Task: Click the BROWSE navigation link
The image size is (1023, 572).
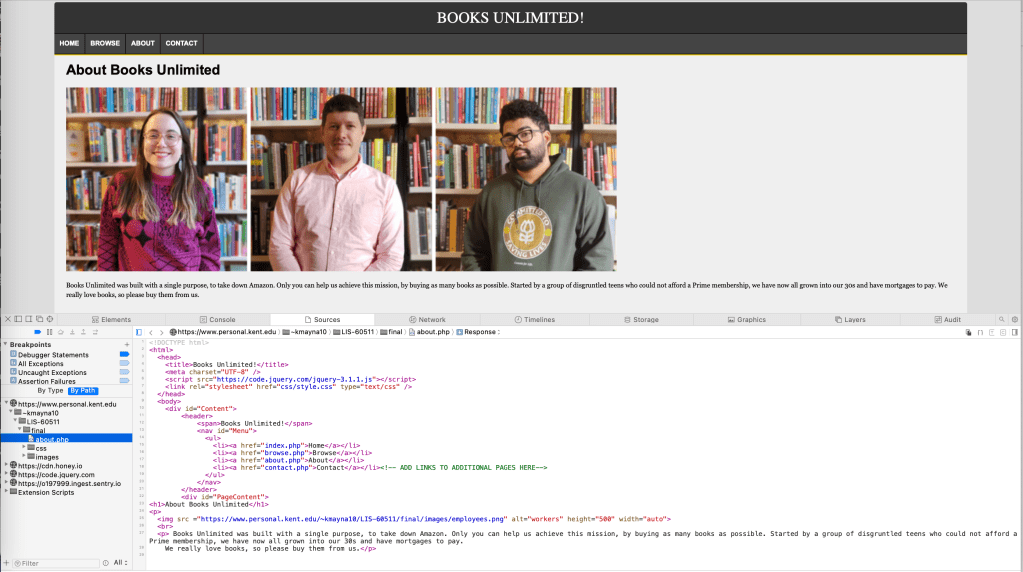Action: (105, 43)
